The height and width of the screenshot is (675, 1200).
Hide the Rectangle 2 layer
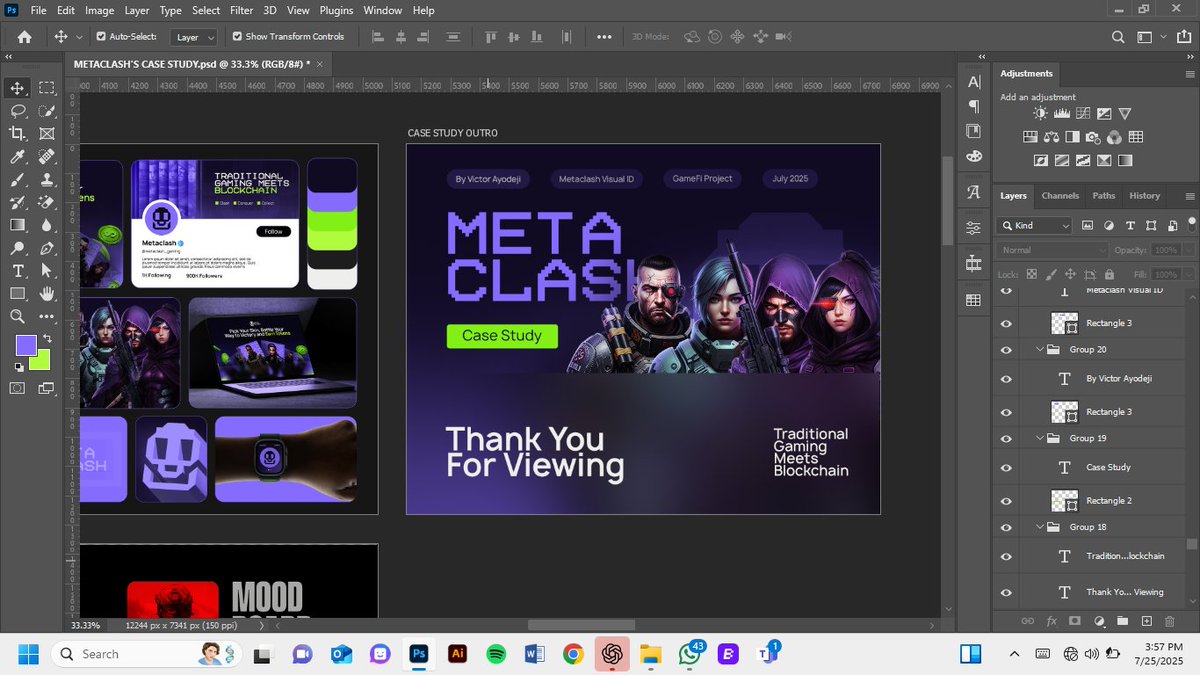point(1006,501)
